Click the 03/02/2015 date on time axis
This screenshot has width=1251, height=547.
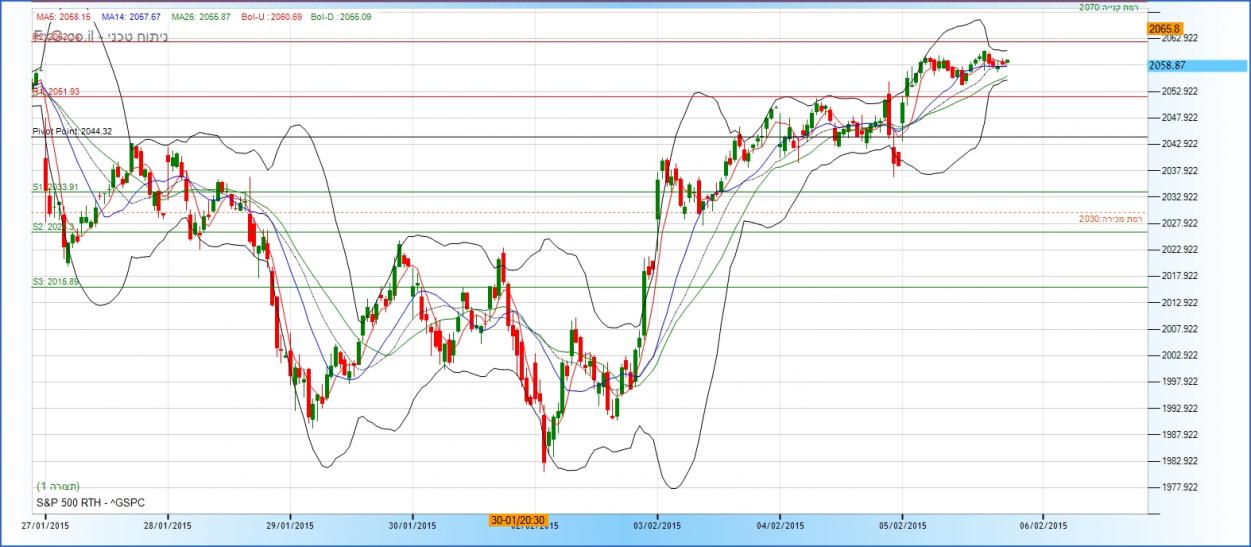coord(657,524)
